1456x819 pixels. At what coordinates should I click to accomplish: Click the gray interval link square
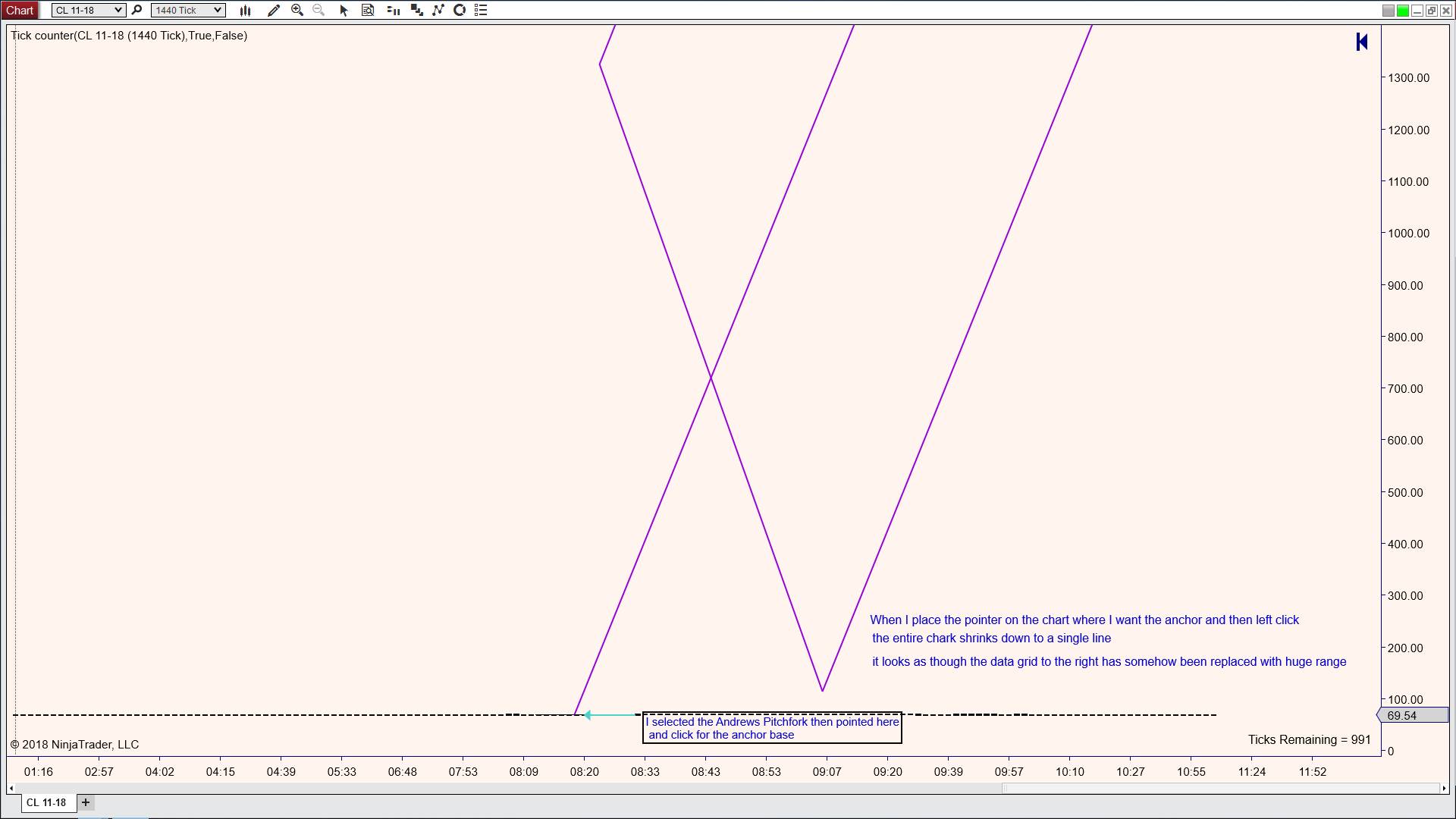[1389, 11]
